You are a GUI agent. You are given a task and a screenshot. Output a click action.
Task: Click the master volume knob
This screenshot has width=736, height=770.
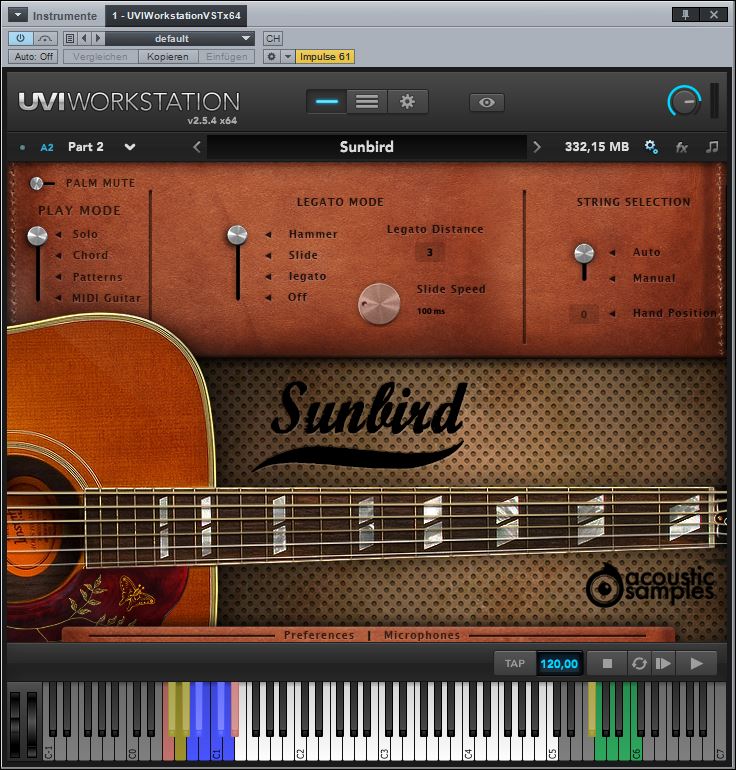coord(684,102)
